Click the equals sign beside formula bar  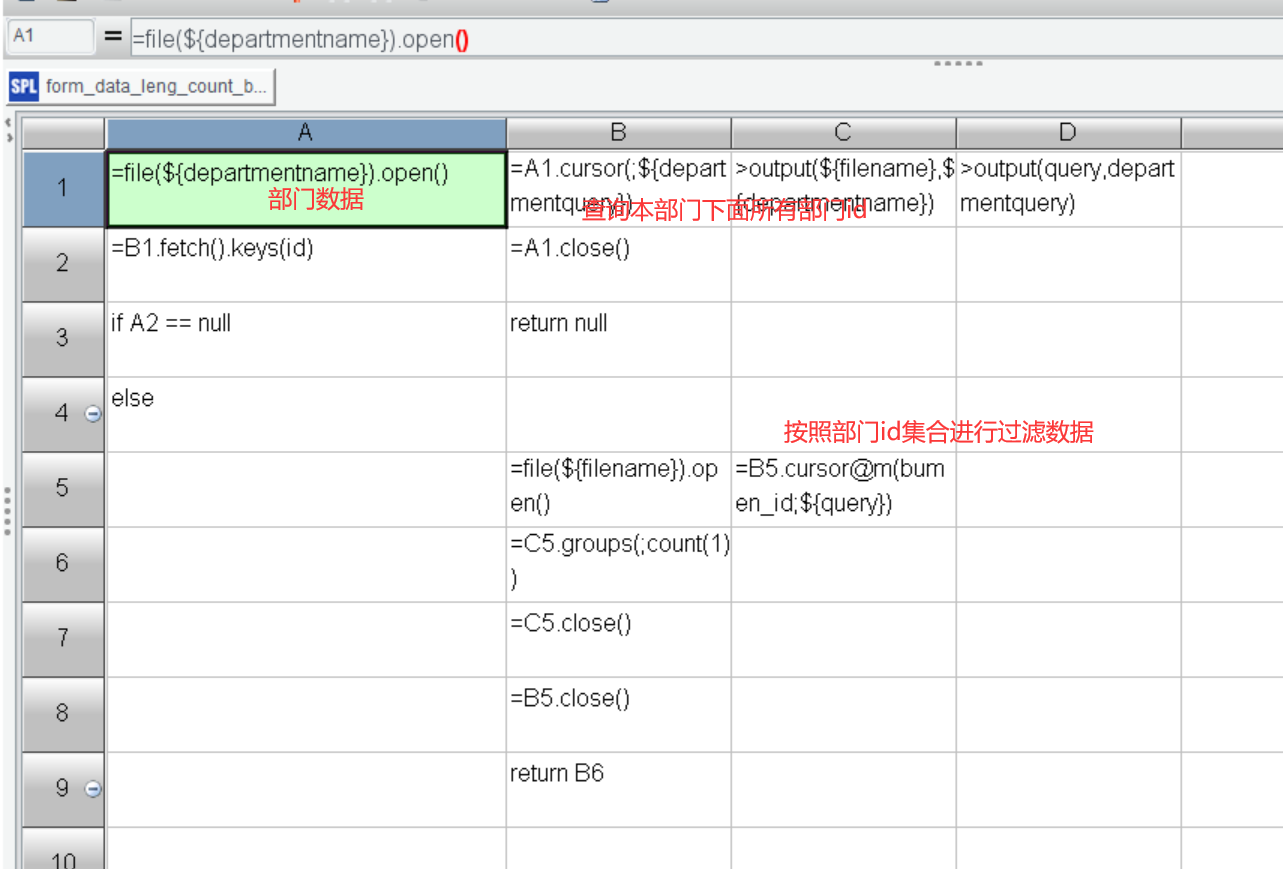click(x=112, y=38)
